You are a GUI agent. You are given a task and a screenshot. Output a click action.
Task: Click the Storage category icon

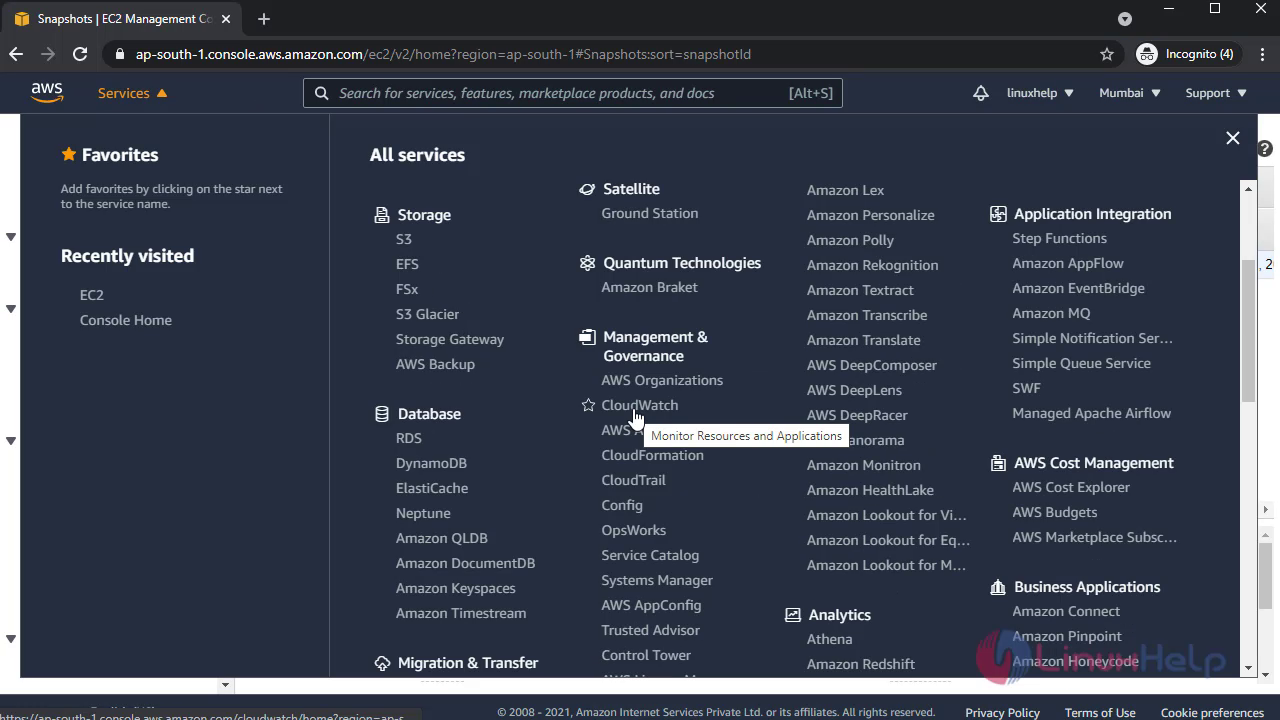(x=382, y=215)
